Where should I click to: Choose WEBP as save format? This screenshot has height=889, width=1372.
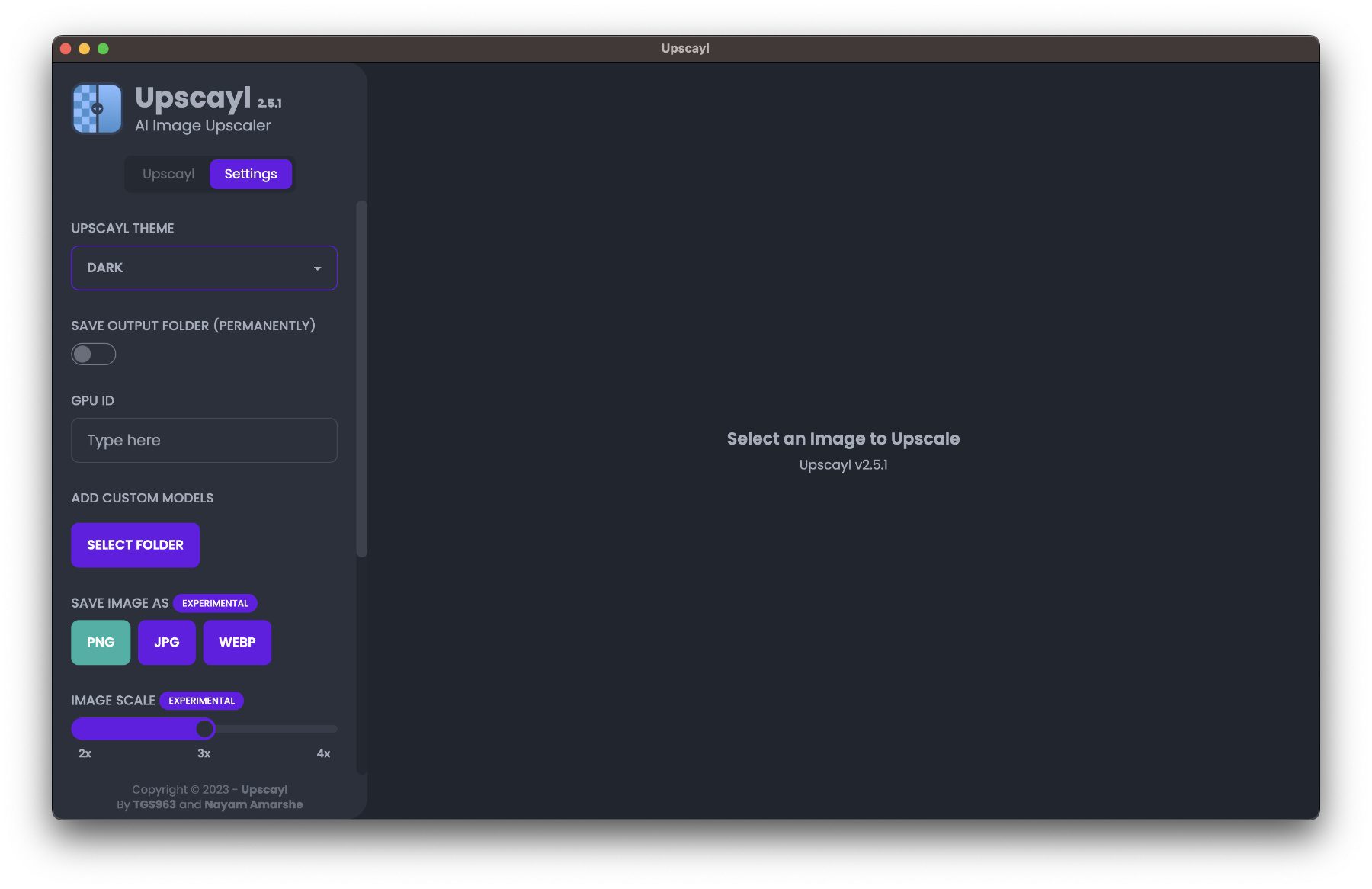coord(237,642)
